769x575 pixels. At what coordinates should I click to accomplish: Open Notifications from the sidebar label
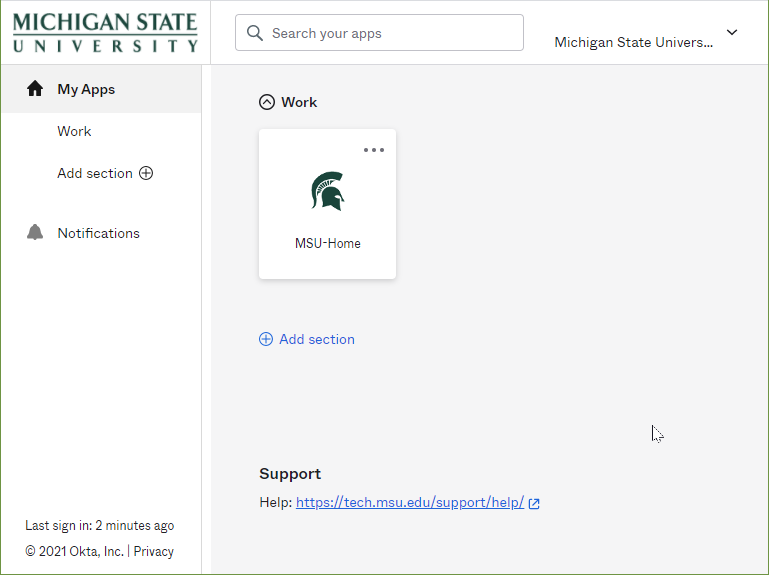click(98, 233)
